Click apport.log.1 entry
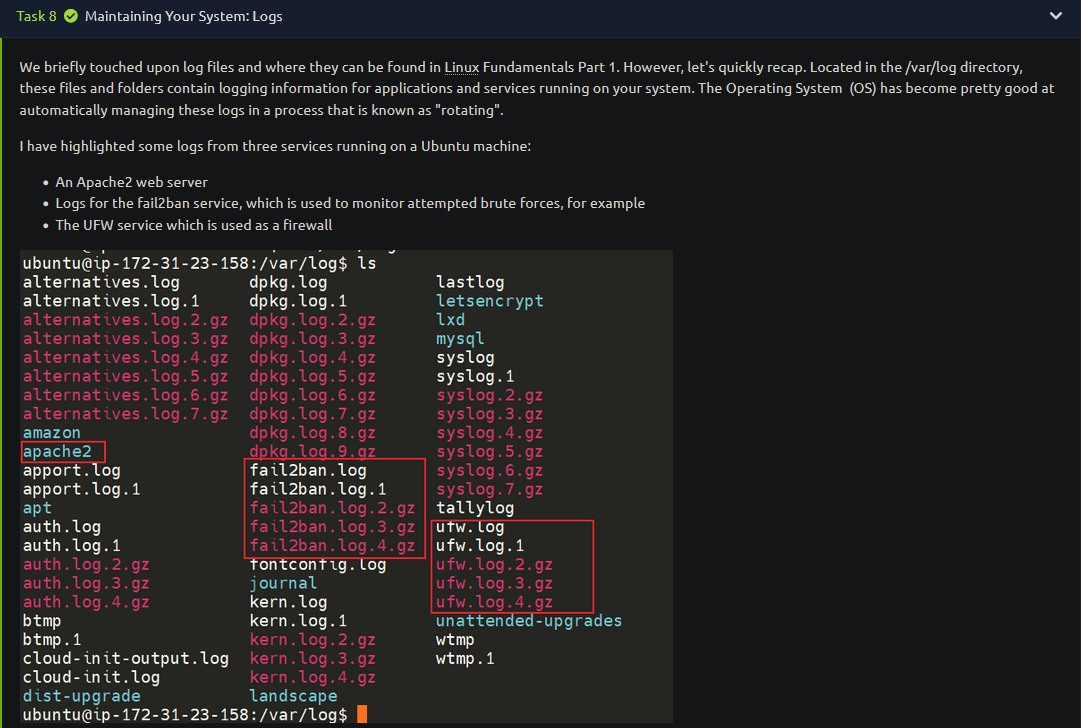The image size is (1081, 728). (81, 489)
